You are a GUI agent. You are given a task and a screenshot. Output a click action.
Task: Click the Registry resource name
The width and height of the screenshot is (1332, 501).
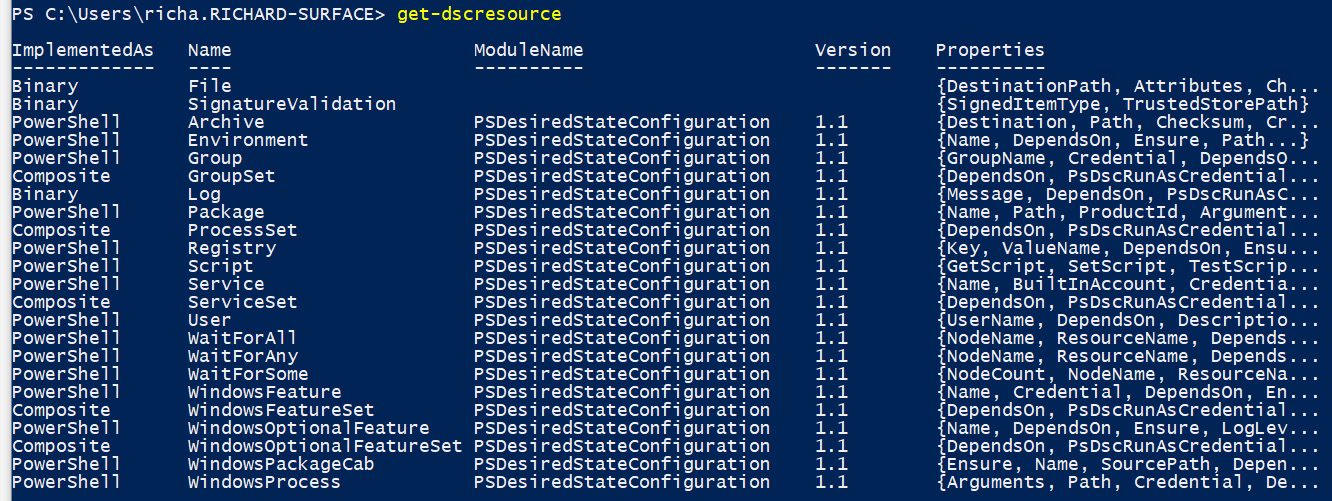(231, 248)
